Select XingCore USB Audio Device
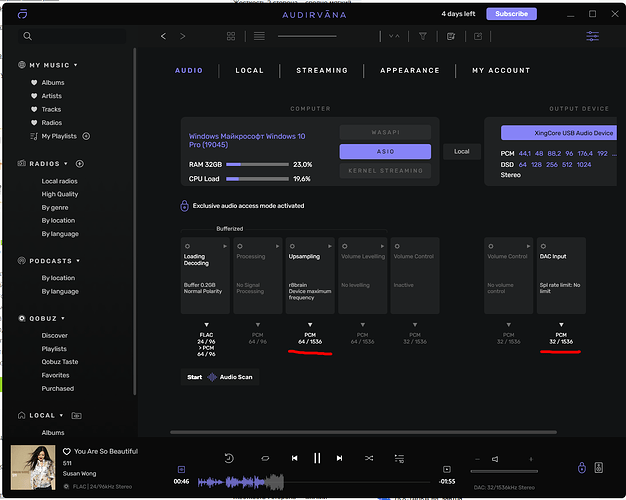The image size is (626, 500). [x=559, y=133]
